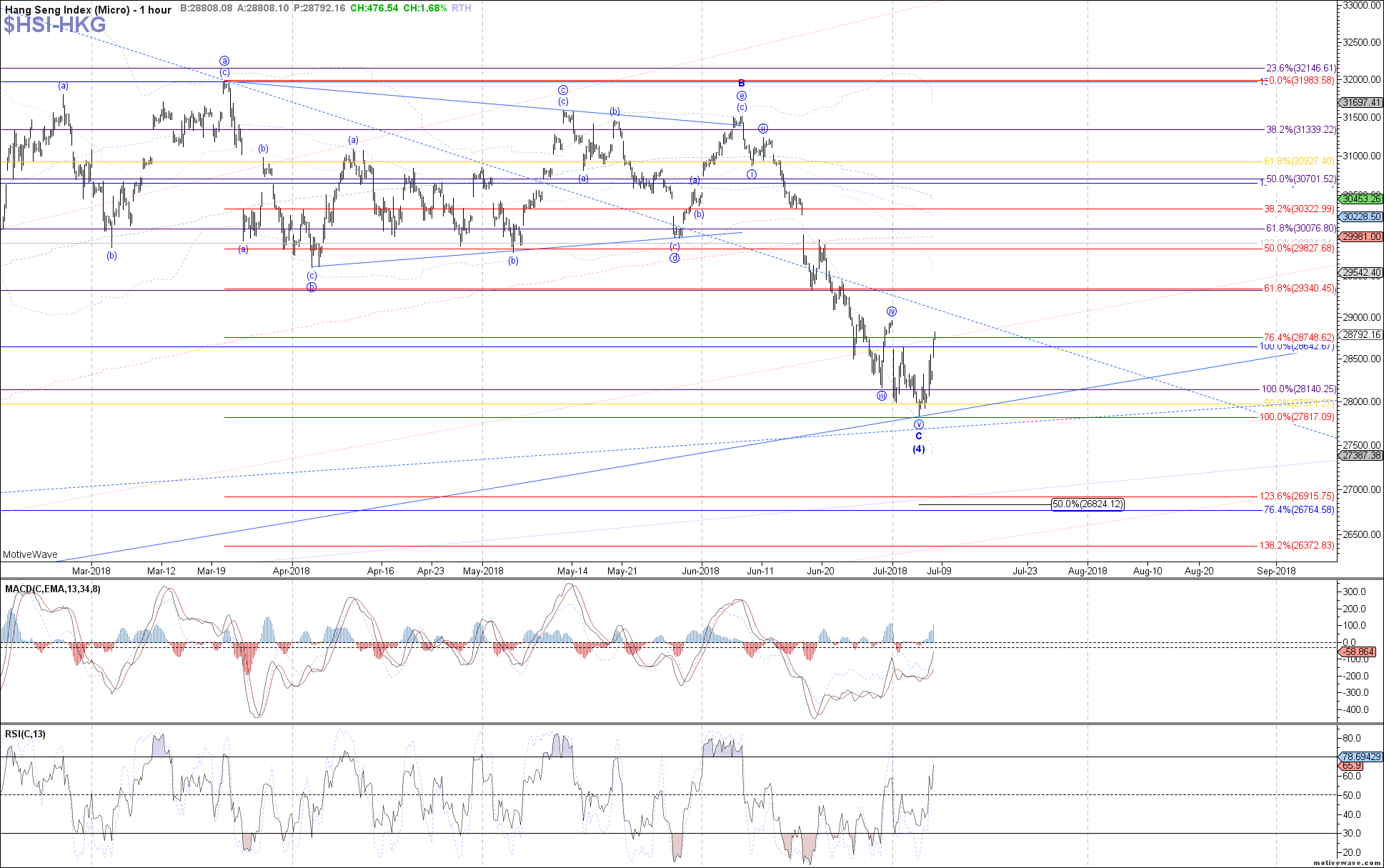
Task: Select the 123.6%(26915.75) Fibonacci label
Action: point(1298,497)
